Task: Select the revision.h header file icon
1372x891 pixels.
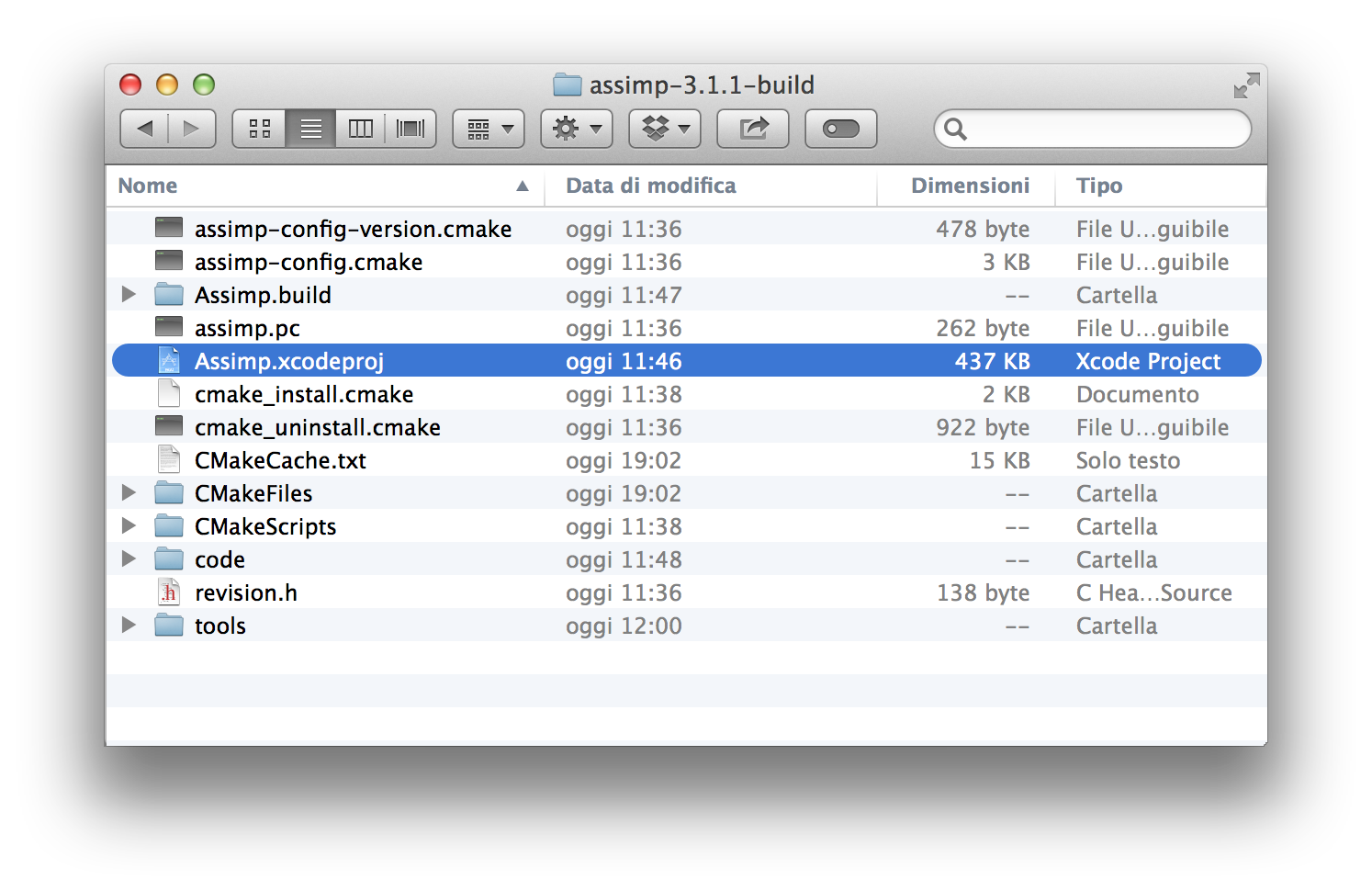Action: (169, 592)
